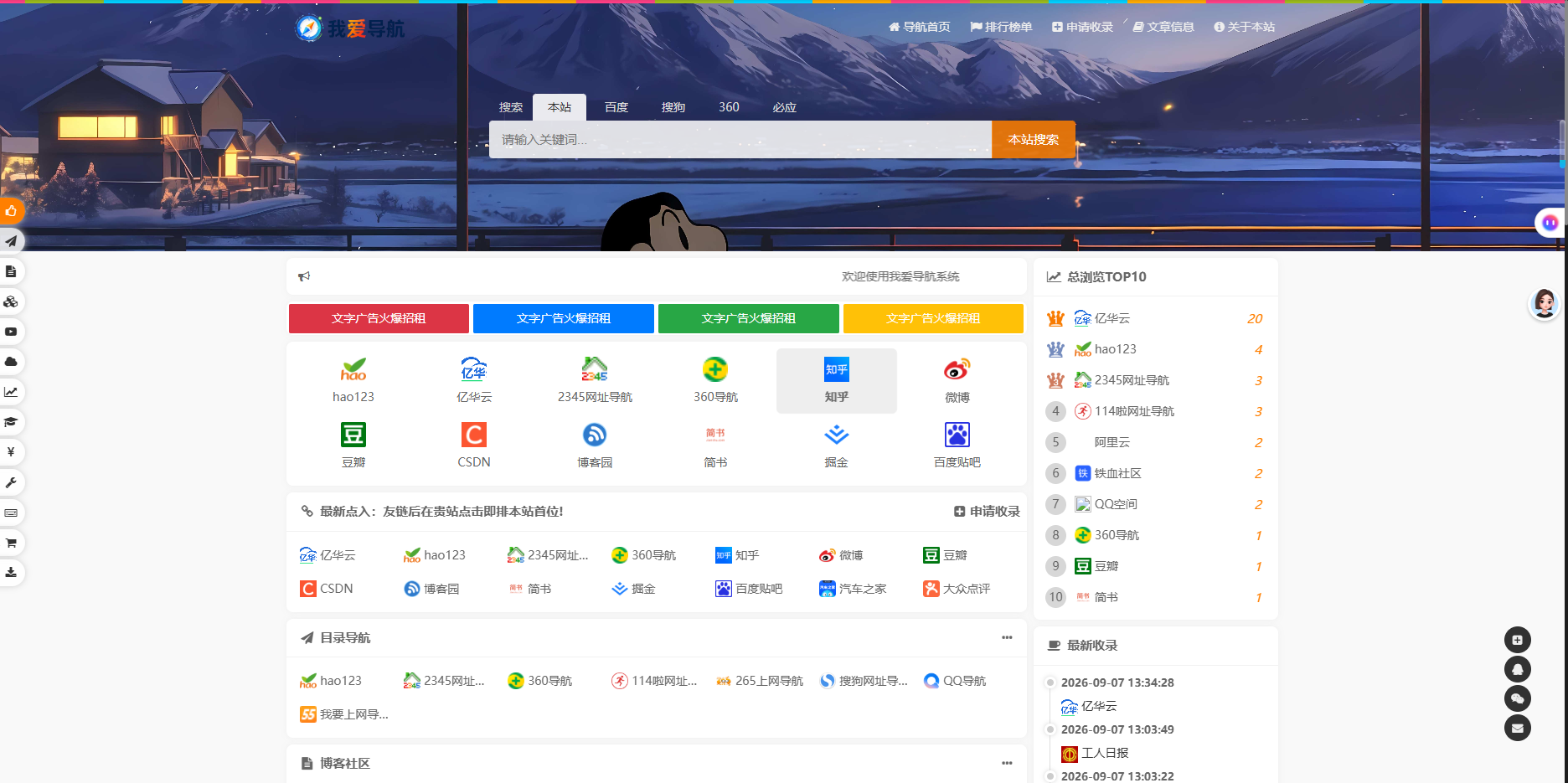Open the 掘金 tile in icon grid
This screenshot has height=783, width=1568.
pyautogui.click(x=836, y=446)
